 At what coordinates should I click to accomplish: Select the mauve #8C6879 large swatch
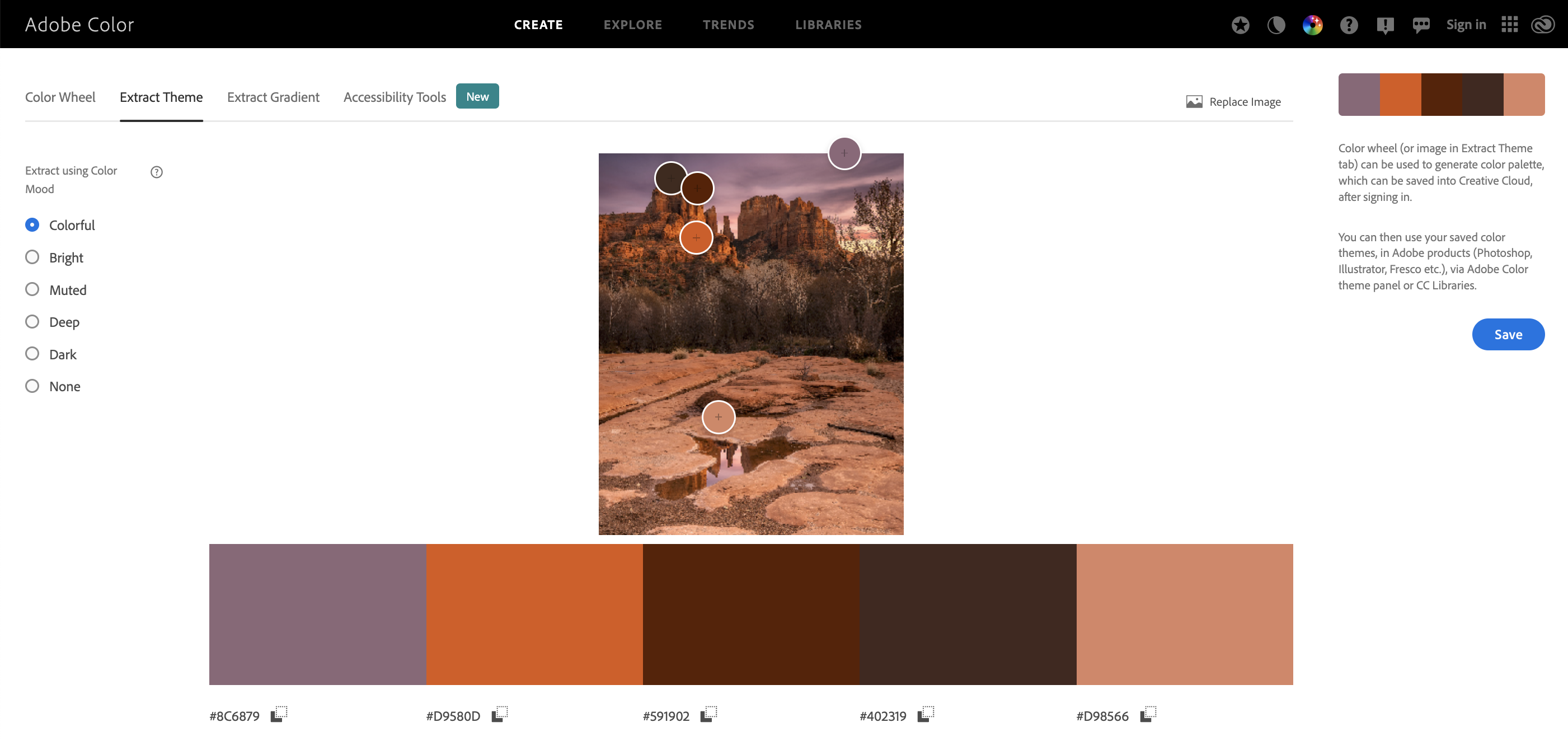[318, 615]
